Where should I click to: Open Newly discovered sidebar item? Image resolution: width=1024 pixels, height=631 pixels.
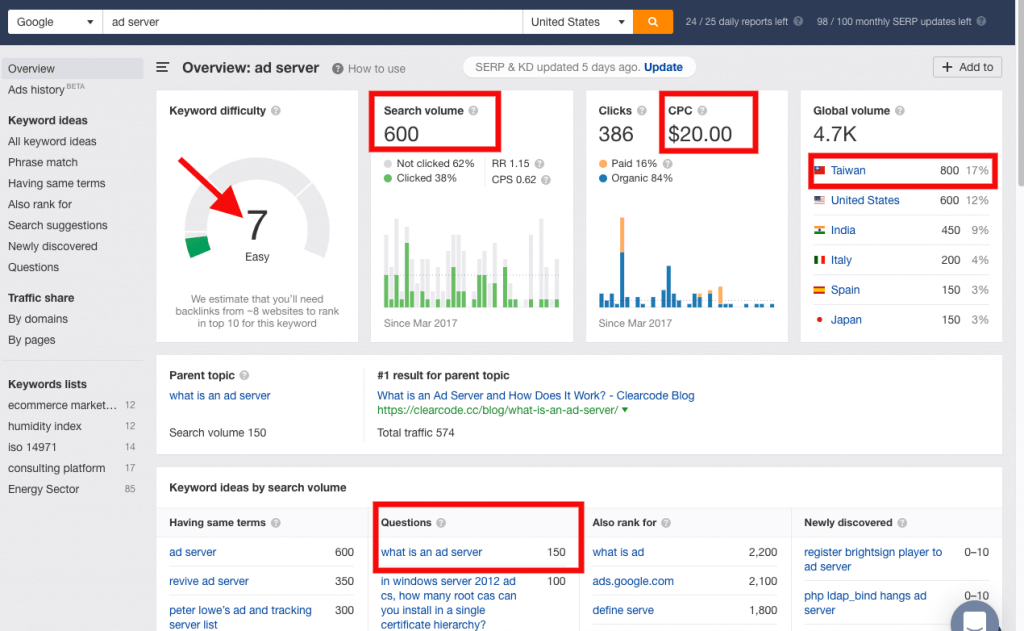52,246
